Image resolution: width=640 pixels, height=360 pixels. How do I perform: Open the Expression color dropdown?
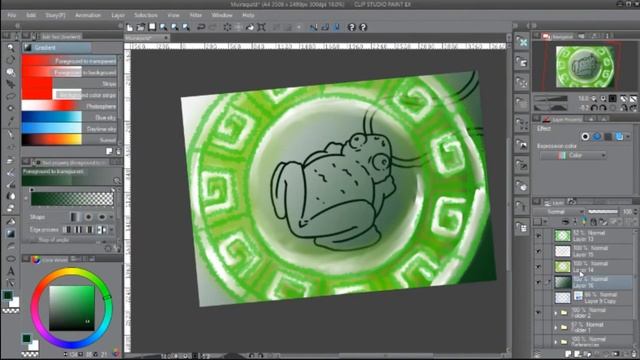[x=573, y=156]
